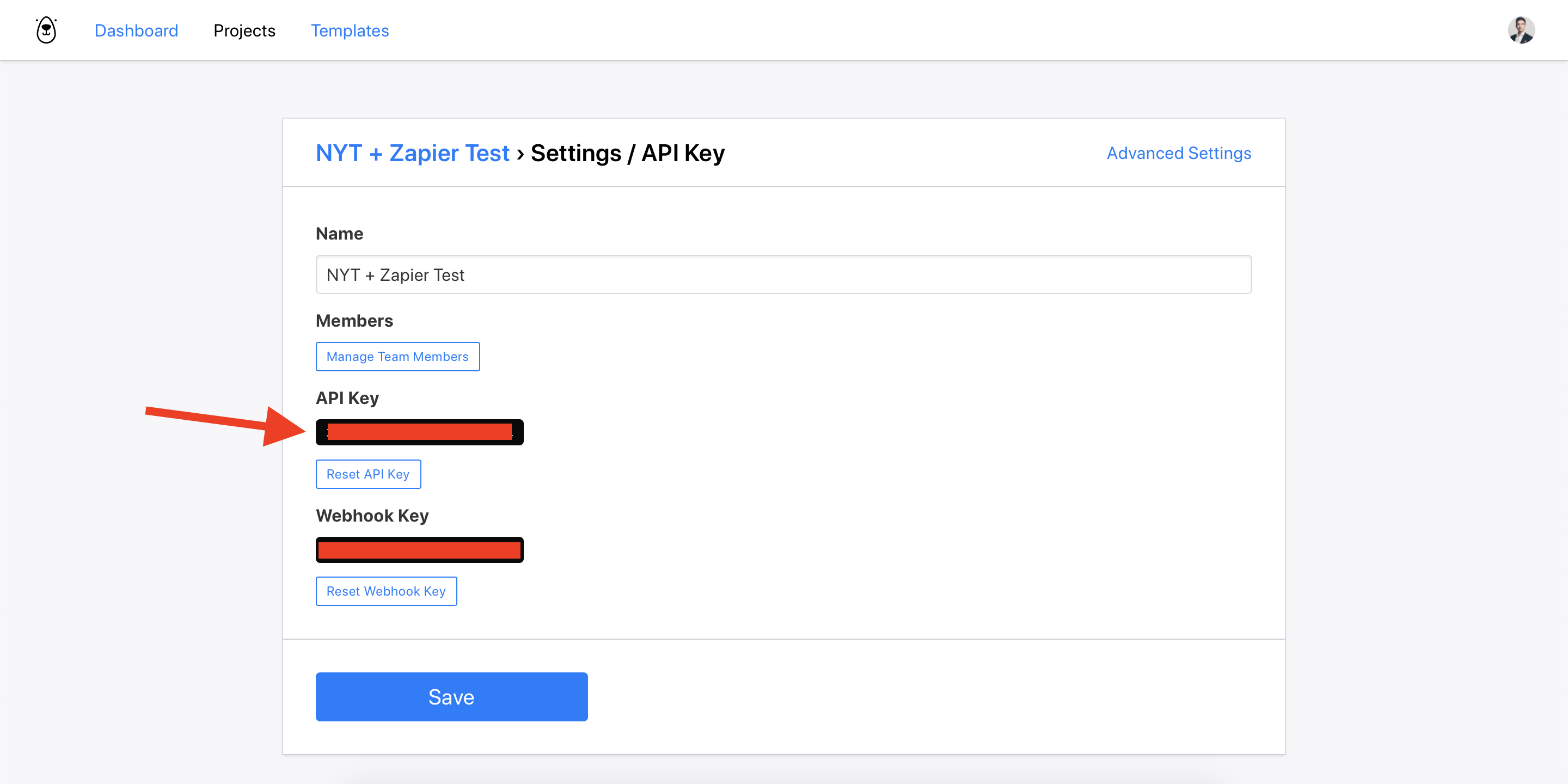Go to the Dashboard page

(x=136, y=30)
